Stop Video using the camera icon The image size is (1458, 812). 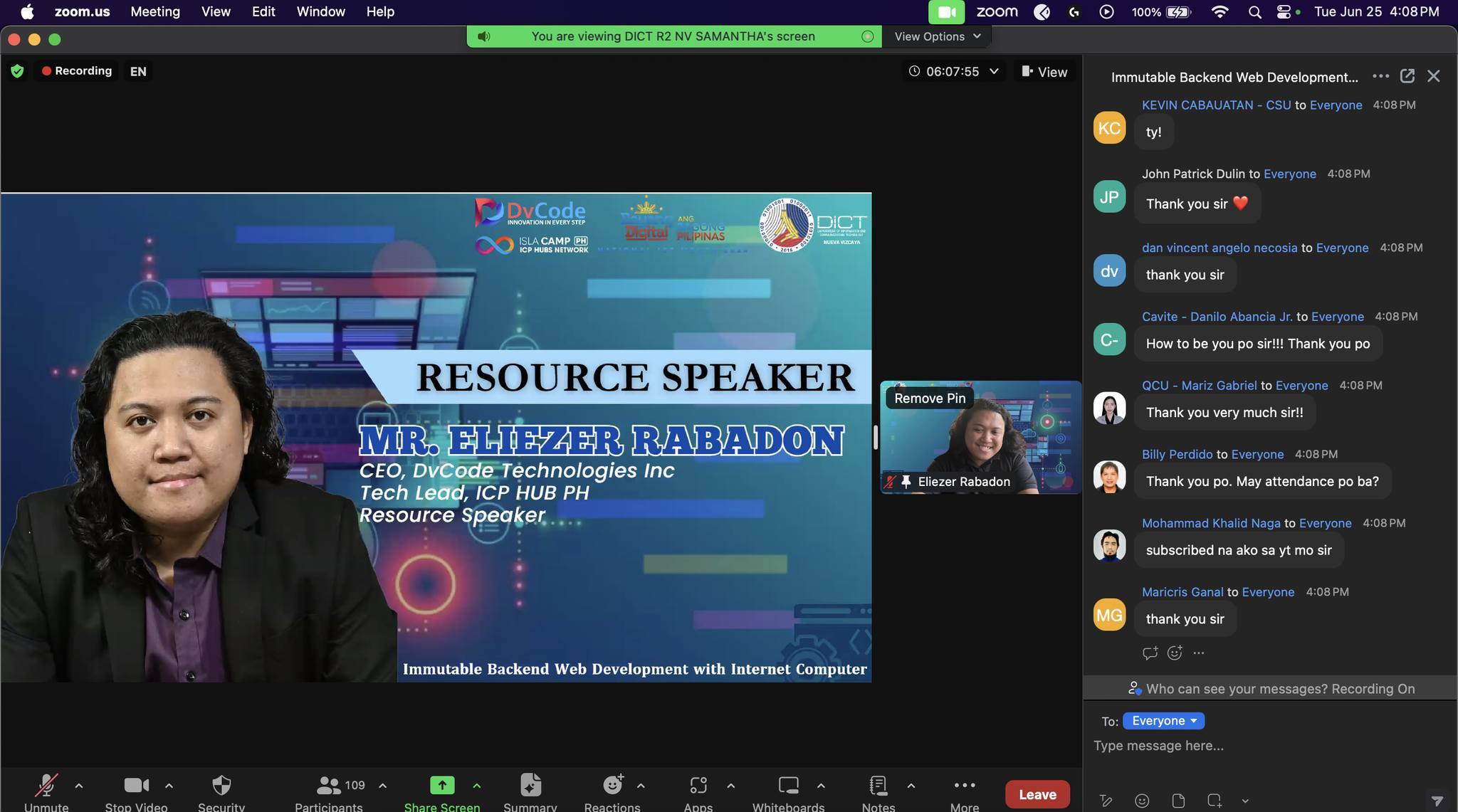coord(136,793)
